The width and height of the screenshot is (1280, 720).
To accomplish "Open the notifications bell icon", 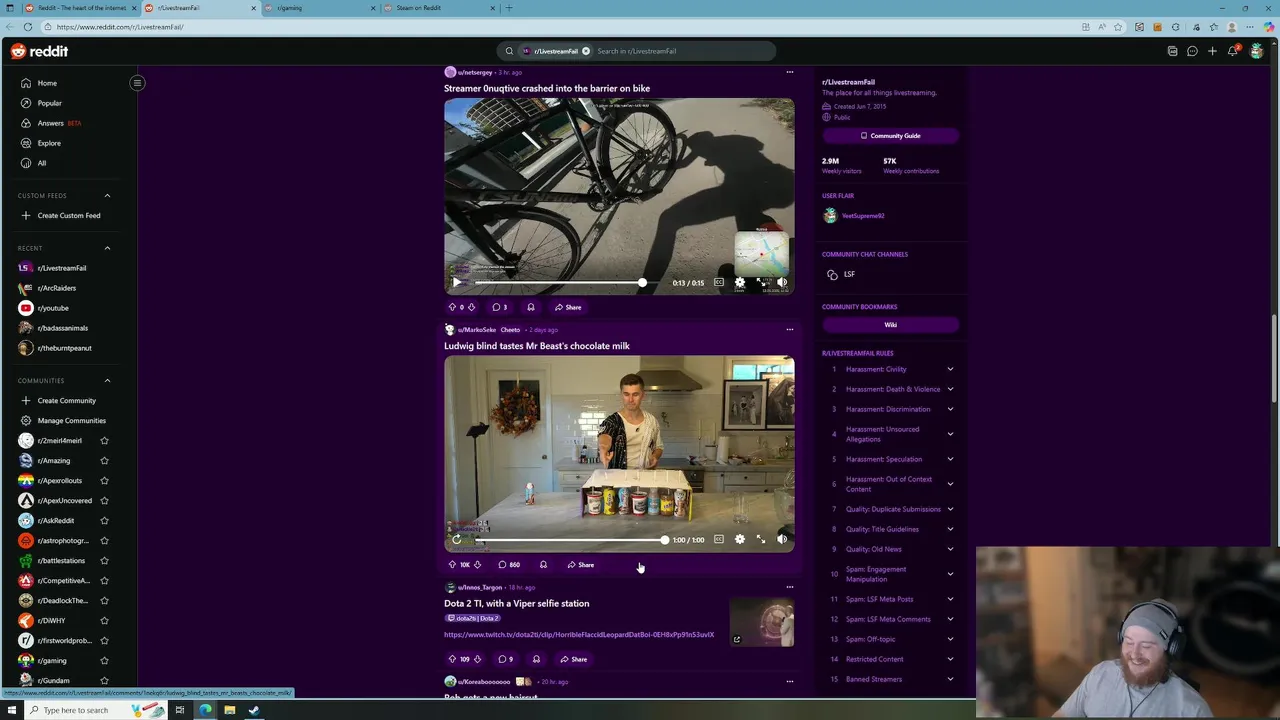I will [1233, 51].
